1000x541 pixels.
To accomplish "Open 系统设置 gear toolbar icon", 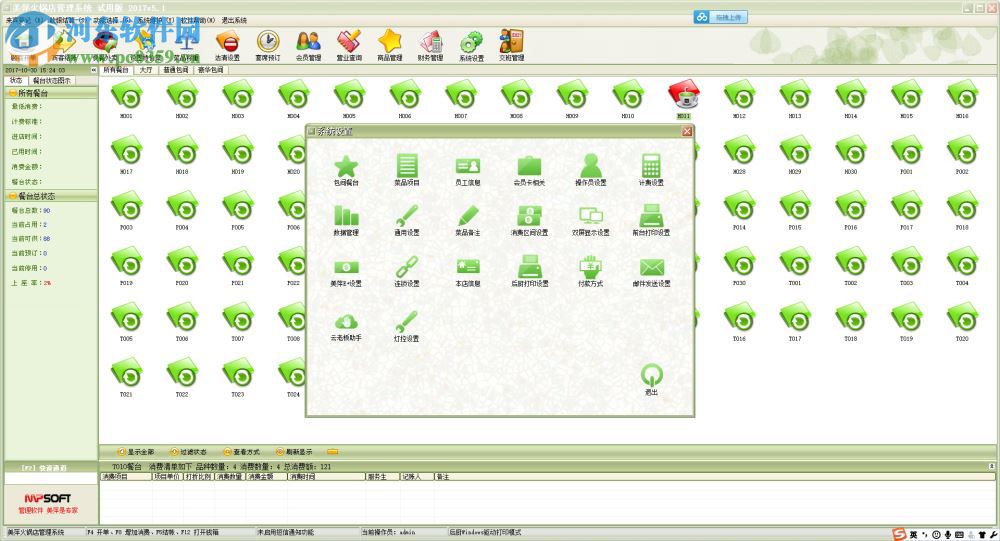I will click(x=471, y=45).
